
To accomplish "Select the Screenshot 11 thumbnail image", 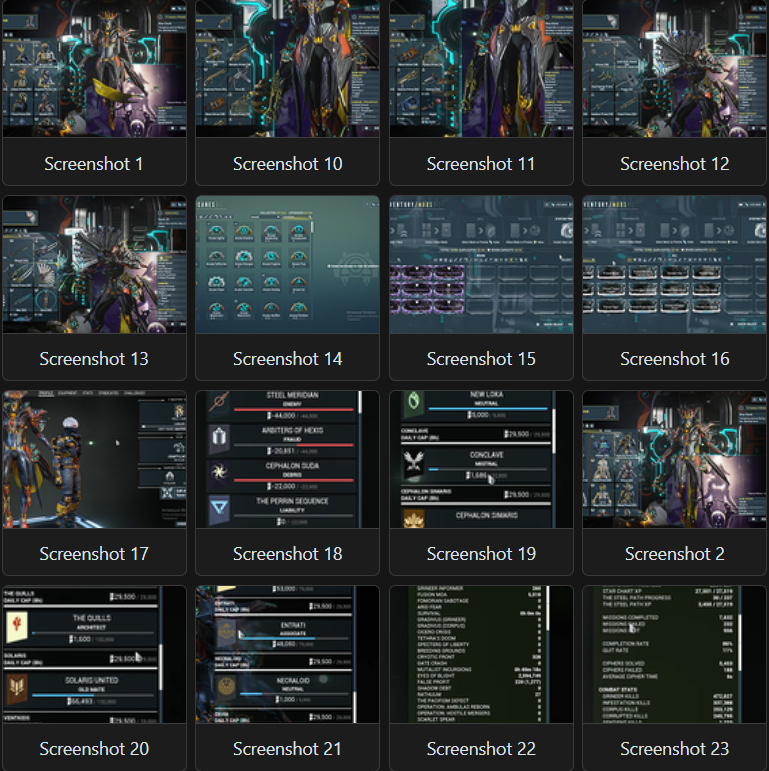I will click(x=481, y=68).
